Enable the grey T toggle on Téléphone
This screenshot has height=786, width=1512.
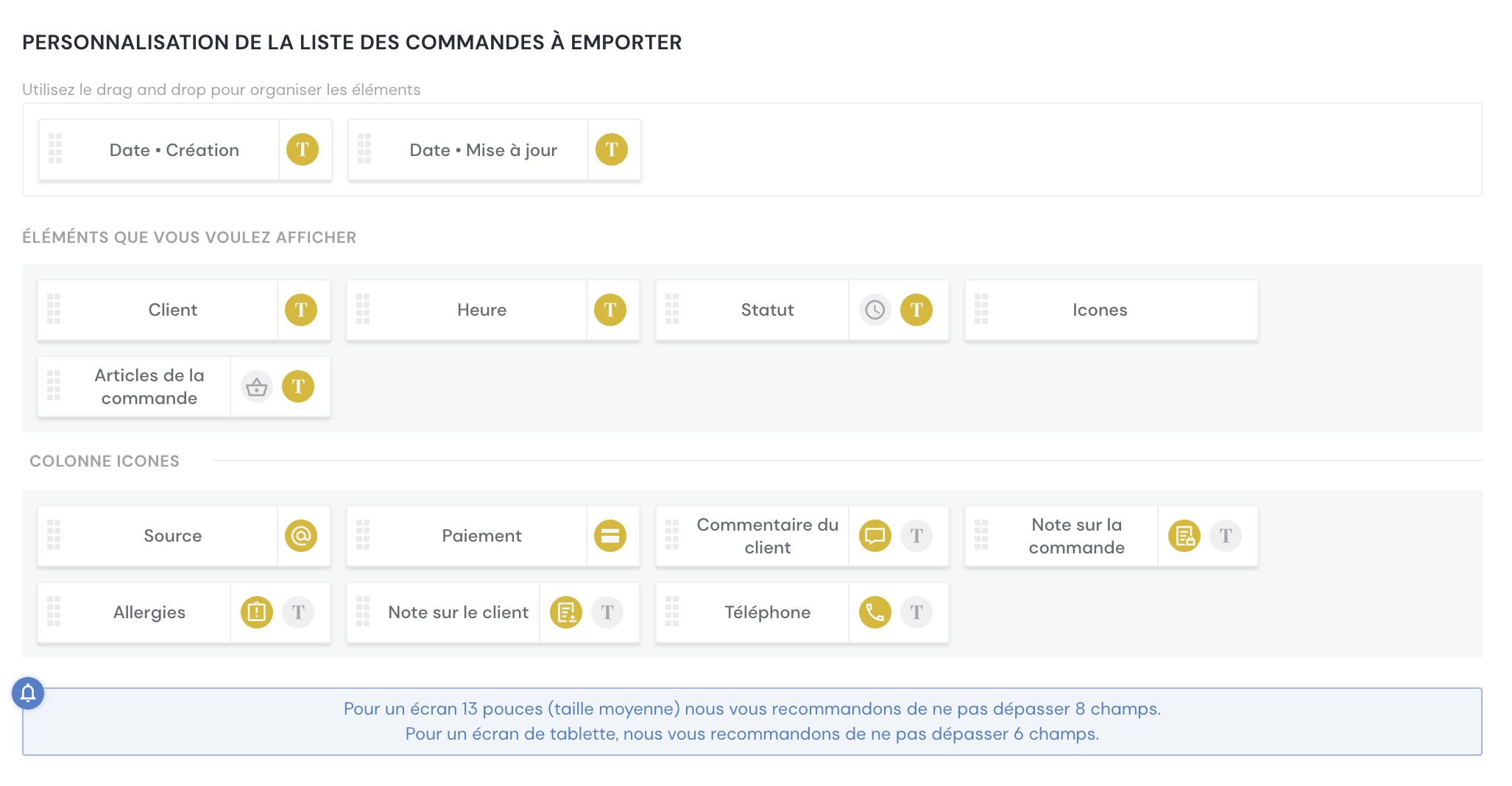click(916, 612)
